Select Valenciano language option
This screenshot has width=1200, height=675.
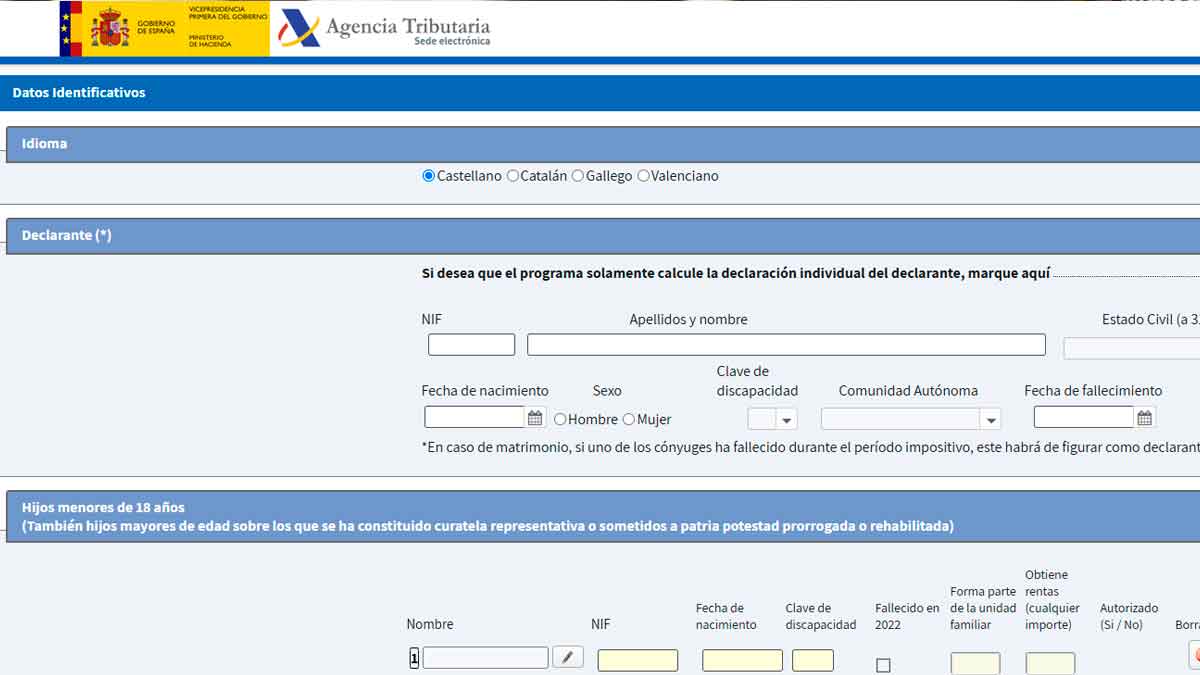[x=643, y=176]
